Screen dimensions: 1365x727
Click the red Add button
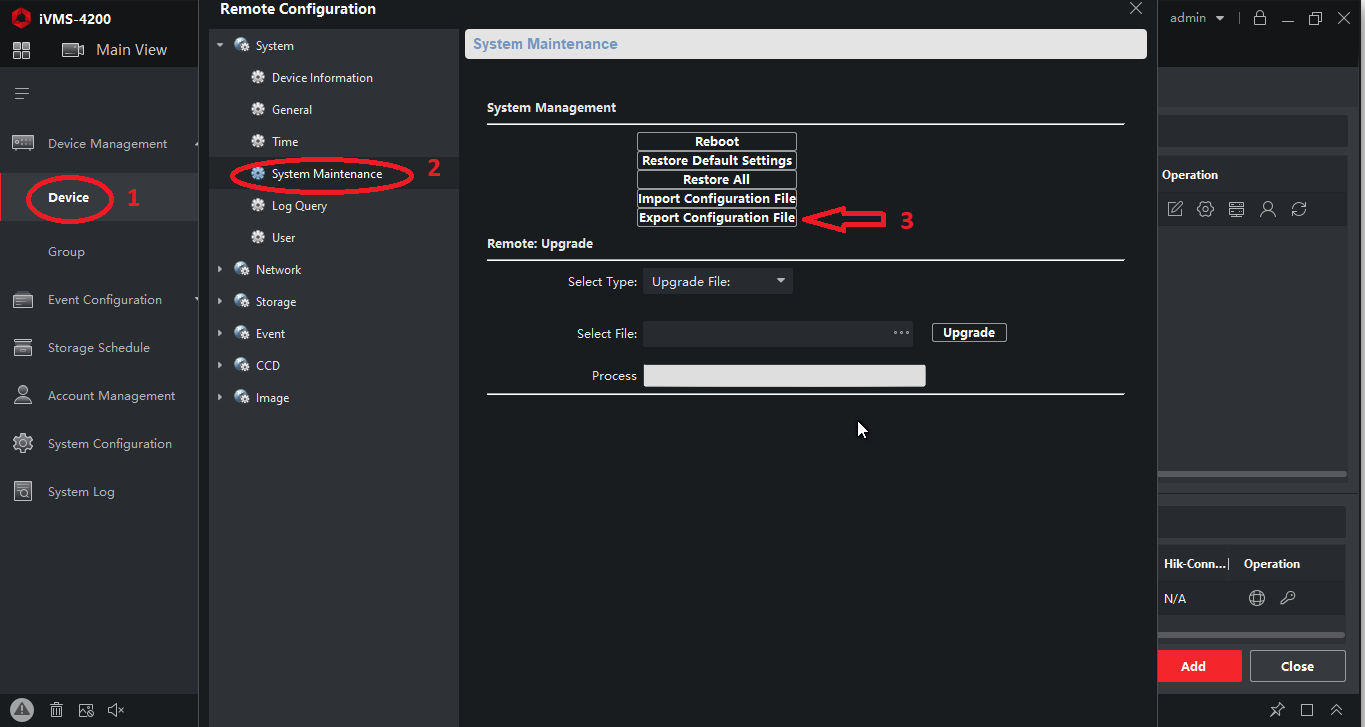tap(1200, 666)
